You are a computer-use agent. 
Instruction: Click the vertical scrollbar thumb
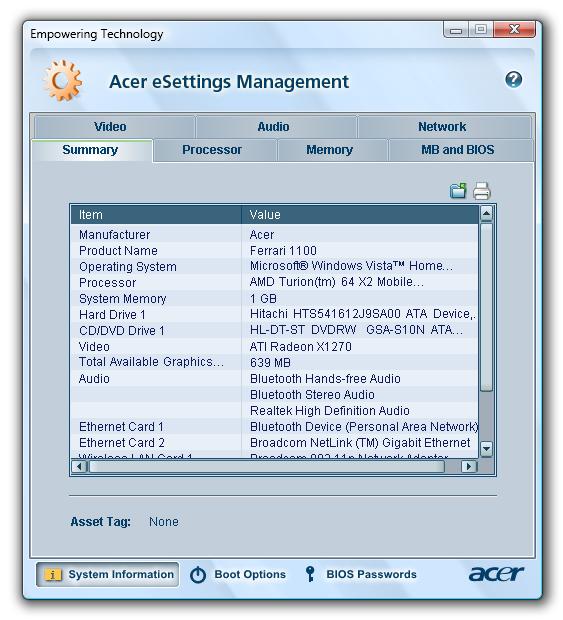(x=486, y=307)
